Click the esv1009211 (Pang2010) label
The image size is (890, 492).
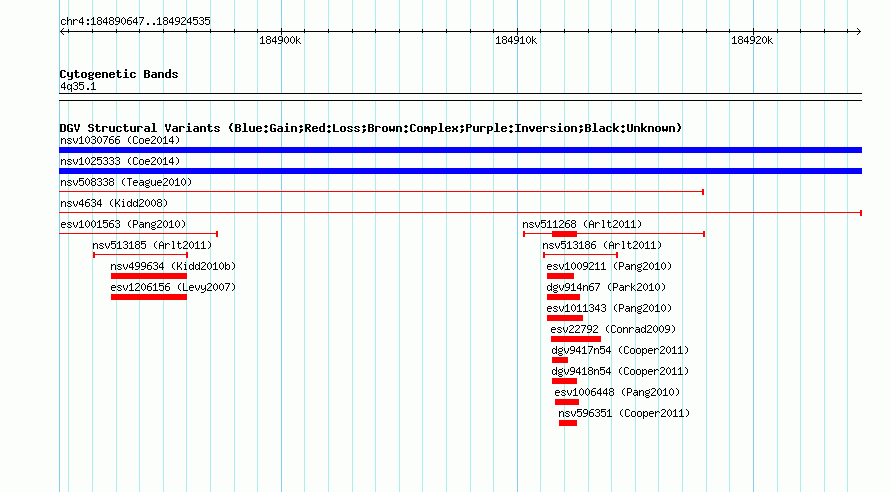609,266
